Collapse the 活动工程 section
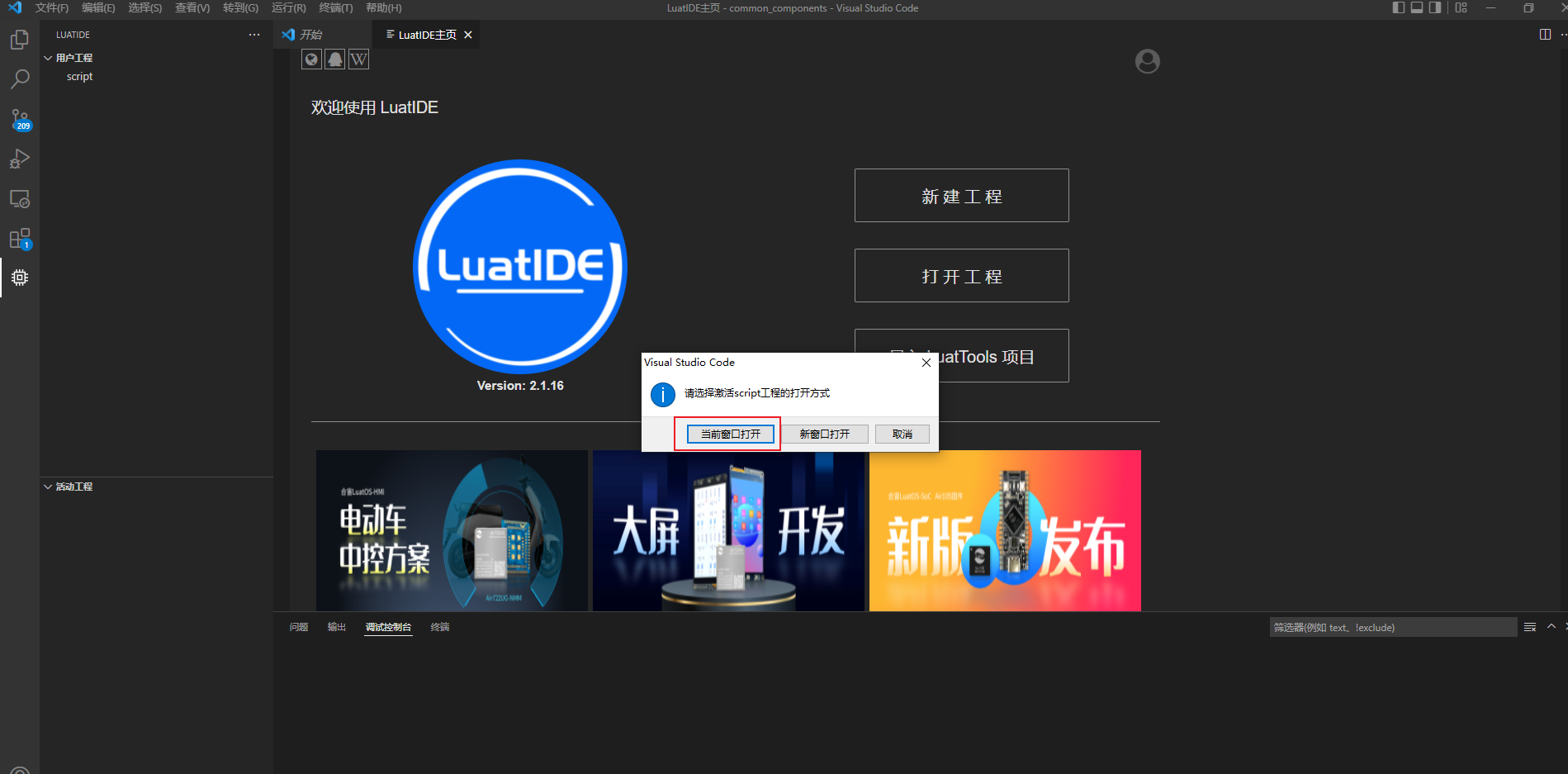 coord(48,487)
